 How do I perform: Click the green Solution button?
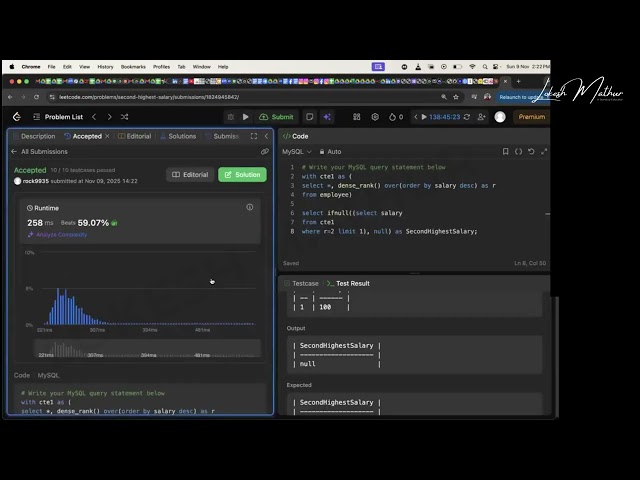[242, 175]
